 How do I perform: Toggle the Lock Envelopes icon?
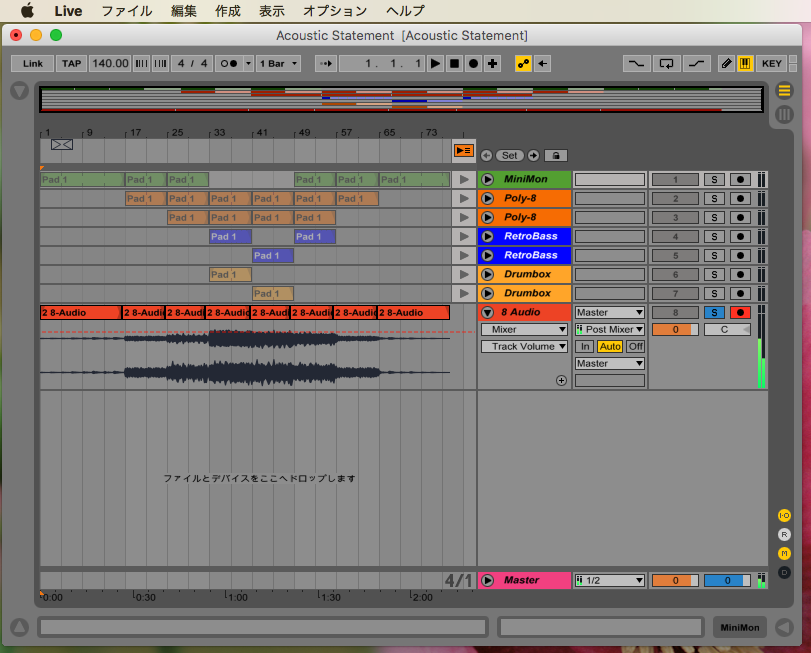[x=556, y=156]
